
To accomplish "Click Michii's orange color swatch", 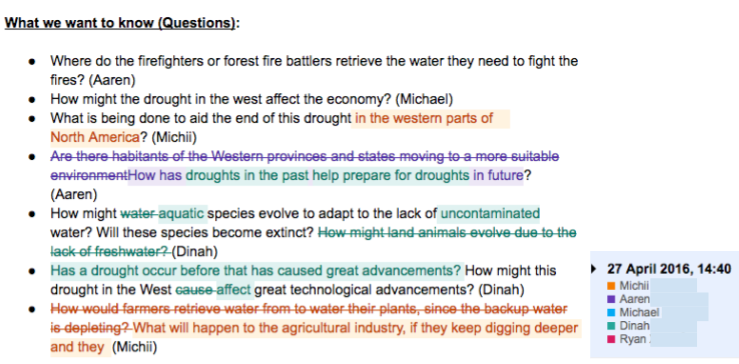I will tap(611, 286).
